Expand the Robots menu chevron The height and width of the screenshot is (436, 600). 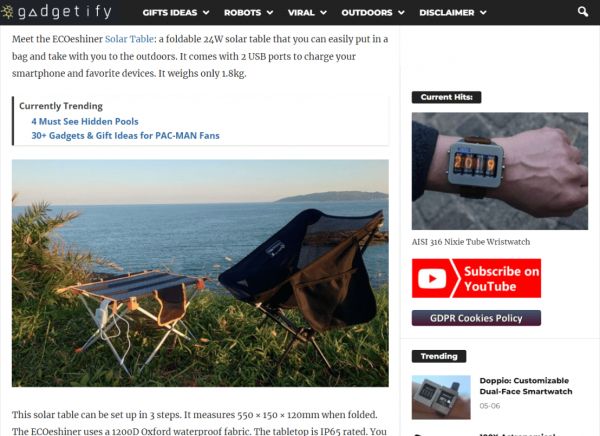pos(270,13)
